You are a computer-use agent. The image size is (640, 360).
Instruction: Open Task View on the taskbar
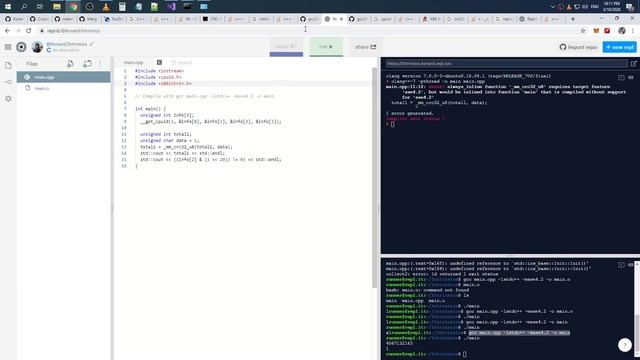(40, 7)
